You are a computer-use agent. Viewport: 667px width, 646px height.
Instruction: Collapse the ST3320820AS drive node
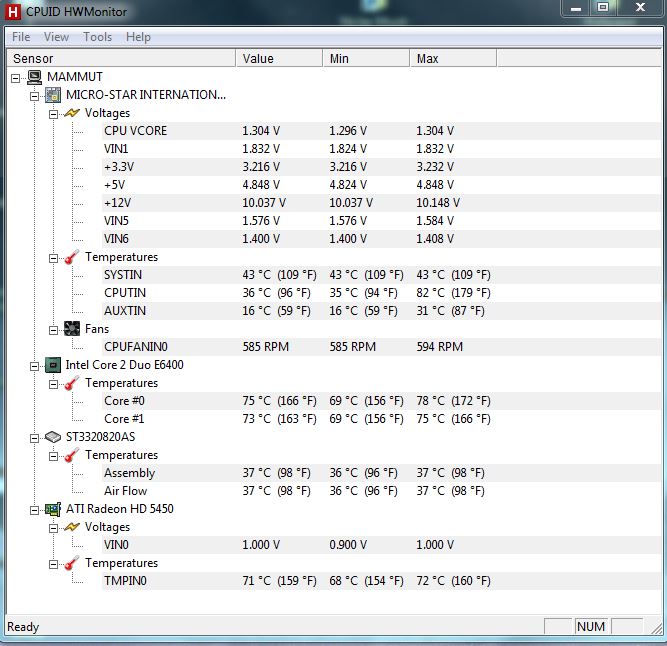pos(34,438)
